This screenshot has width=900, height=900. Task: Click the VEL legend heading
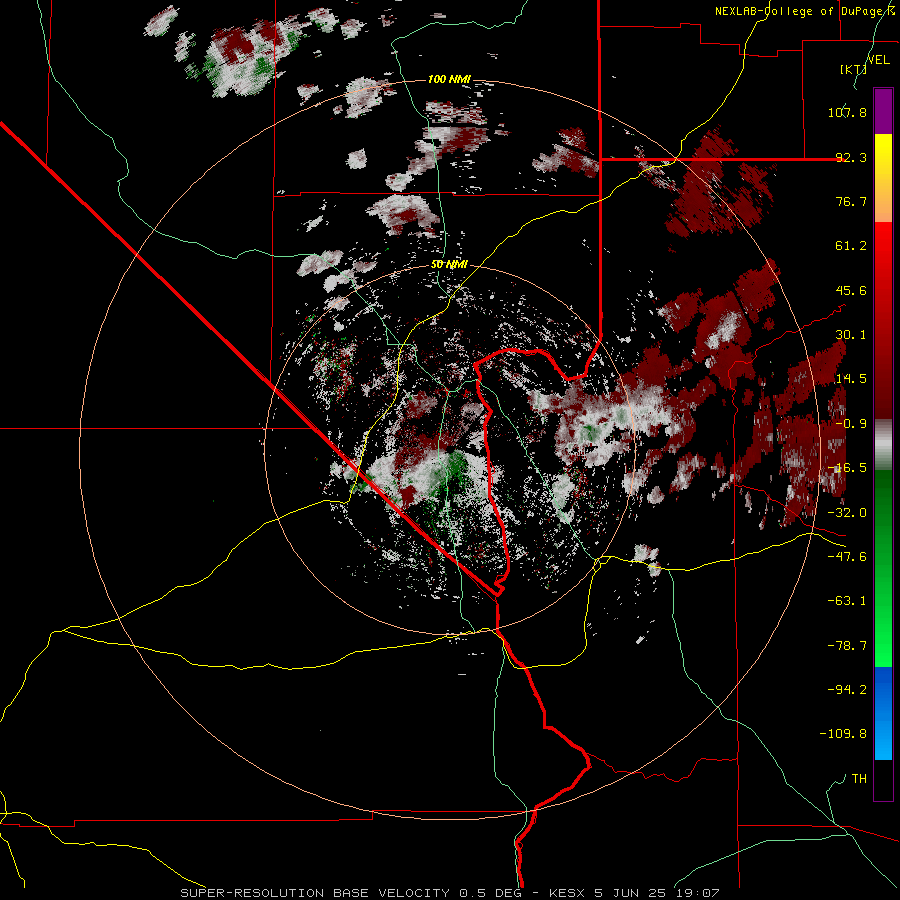pos(878,60)
